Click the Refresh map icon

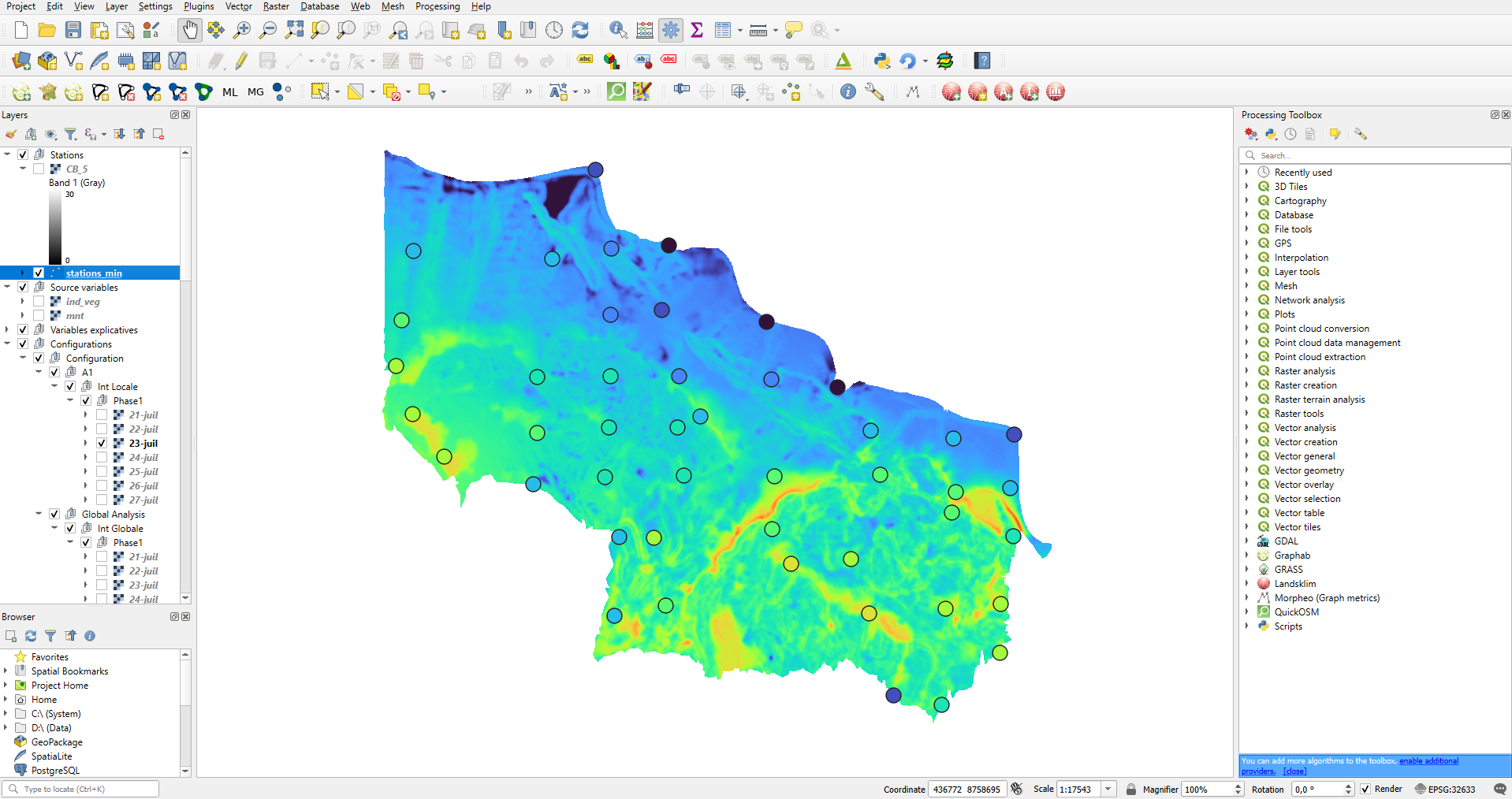580,31
